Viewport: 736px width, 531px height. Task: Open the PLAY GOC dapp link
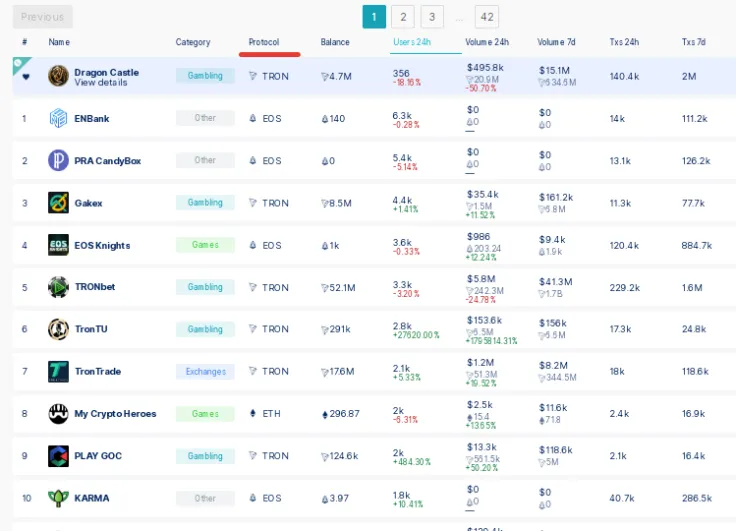(98, 456)
